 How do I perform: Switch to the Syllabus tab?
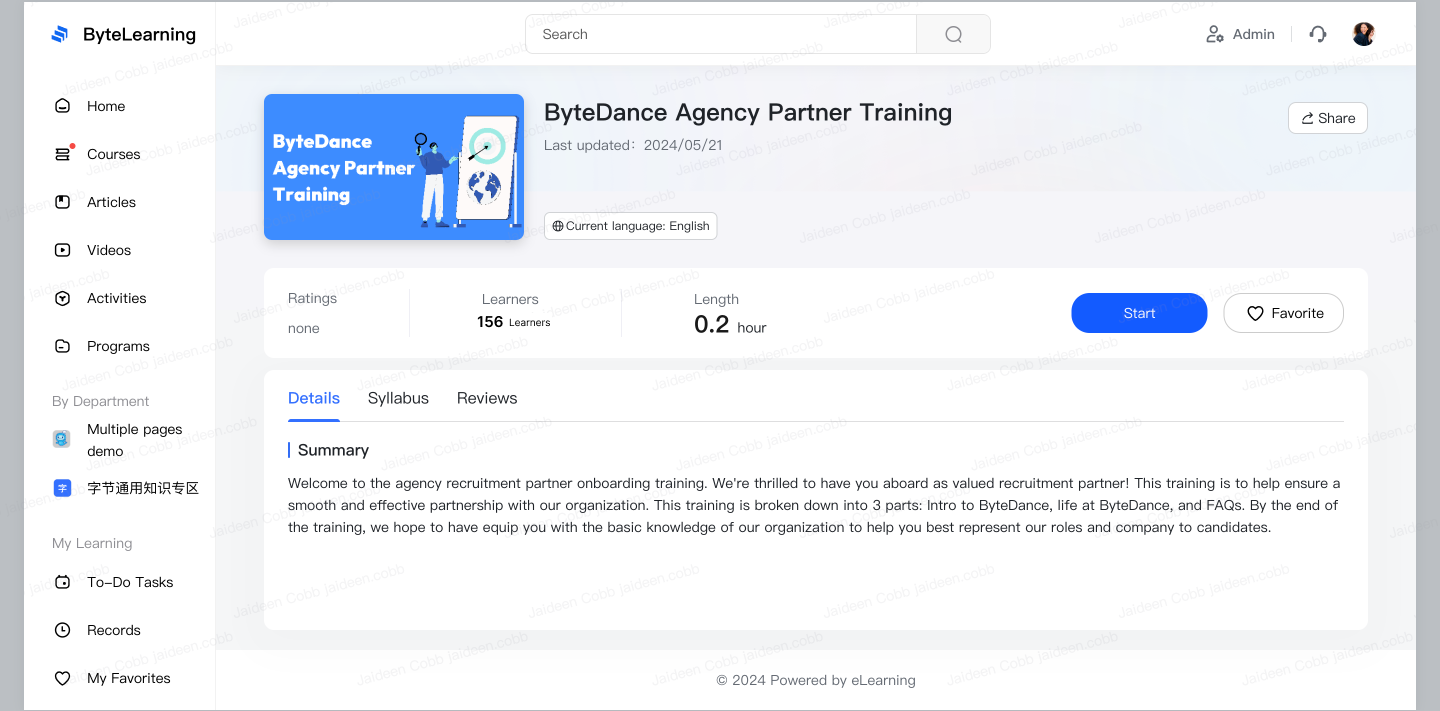(398, 398)
